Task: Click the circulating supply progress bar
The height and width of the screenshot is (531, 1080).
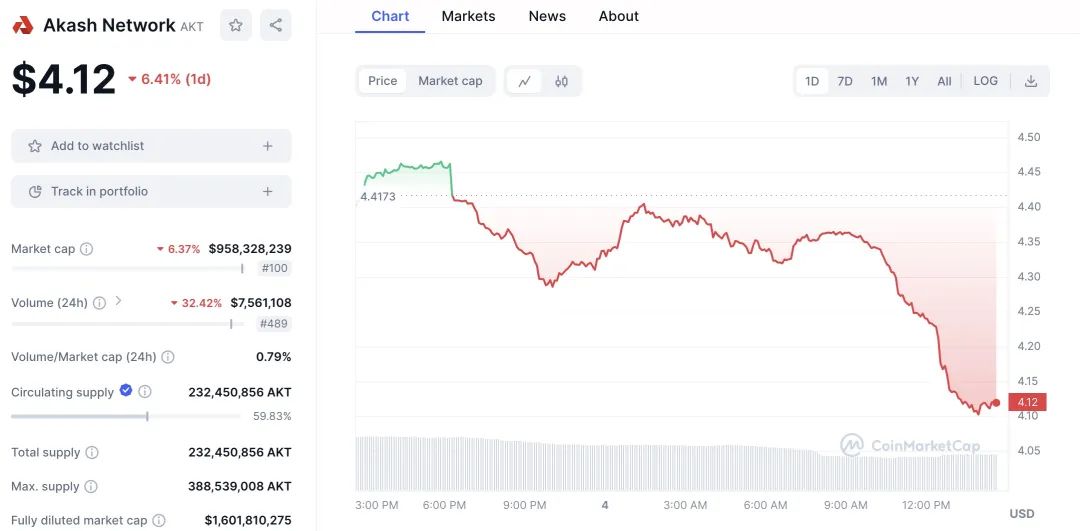Action: tap(125, 416)
